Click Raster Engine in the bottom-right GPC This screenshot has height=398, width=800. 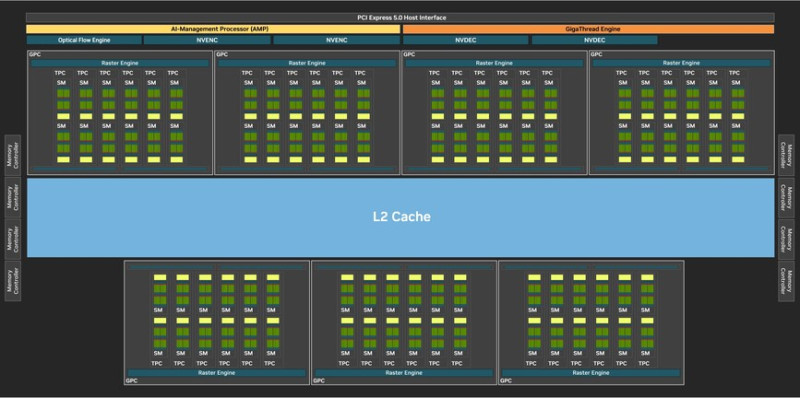[x=591, y=373]
